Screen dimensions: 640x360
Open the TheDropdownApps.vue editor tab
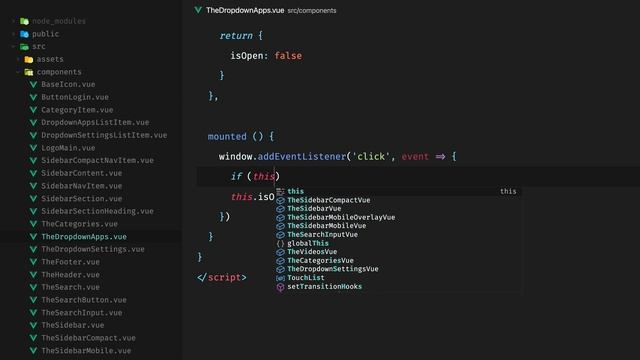click(x=265, y=10)
